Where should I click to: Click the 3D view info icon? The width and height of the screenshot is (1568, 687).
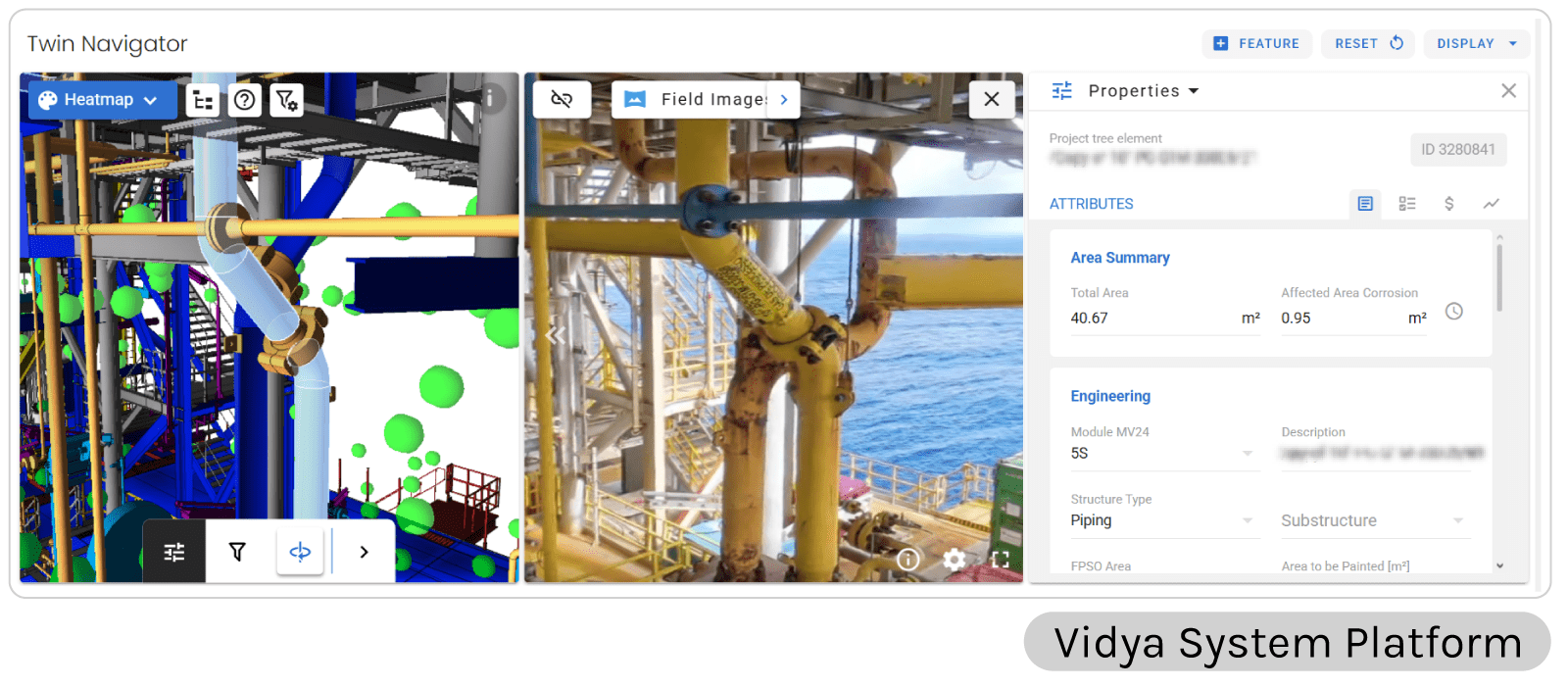[x=490, y=97]
